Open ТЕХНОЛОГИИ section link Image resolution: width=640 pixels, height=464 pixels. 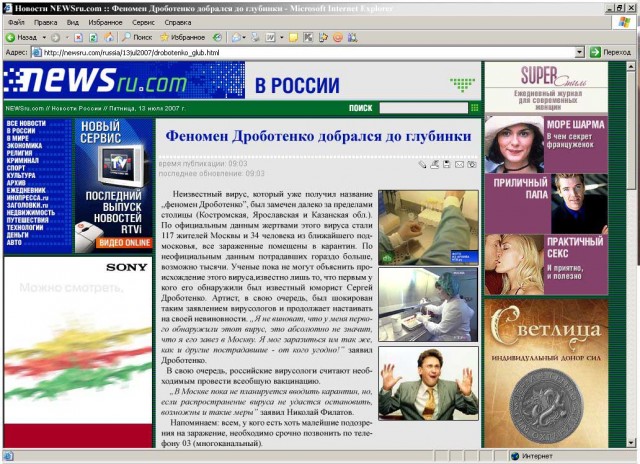pyautogui.click(x=24, y=227)
